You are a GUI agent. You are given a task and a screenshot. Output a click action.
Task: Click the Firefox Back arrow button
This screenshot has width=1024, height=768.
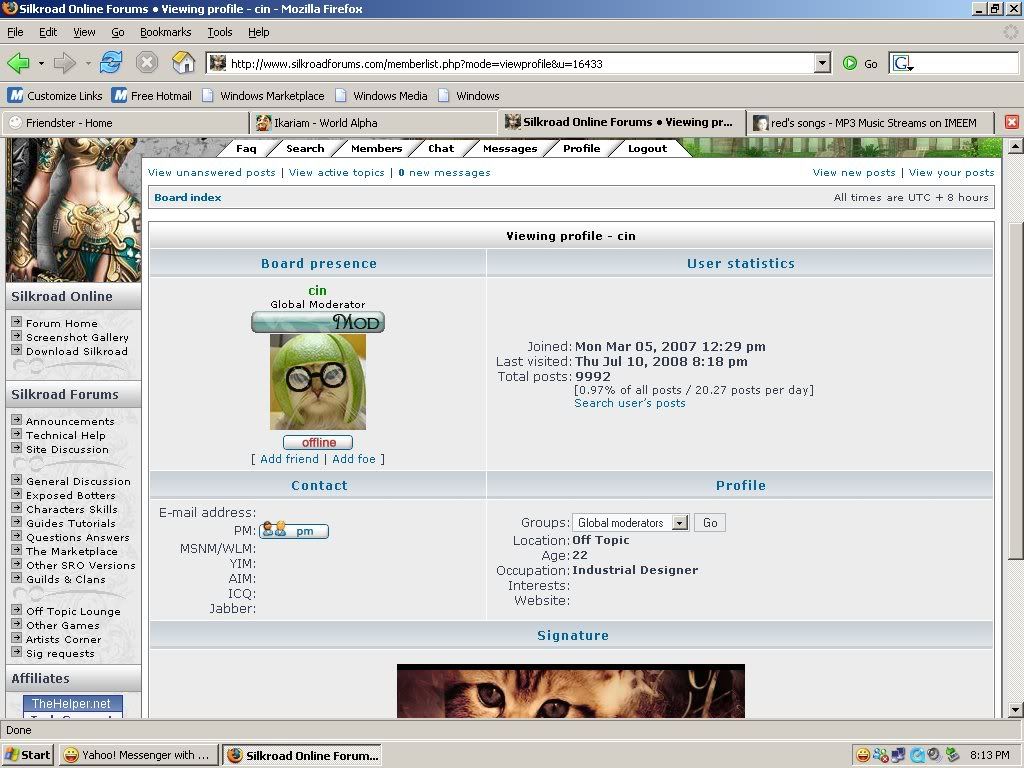[18, 63]
